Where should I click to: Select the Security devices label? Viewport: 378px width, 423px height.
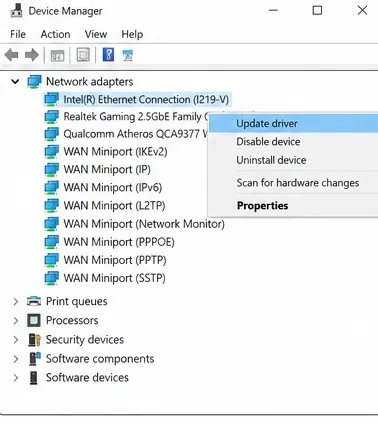[85, 340]
